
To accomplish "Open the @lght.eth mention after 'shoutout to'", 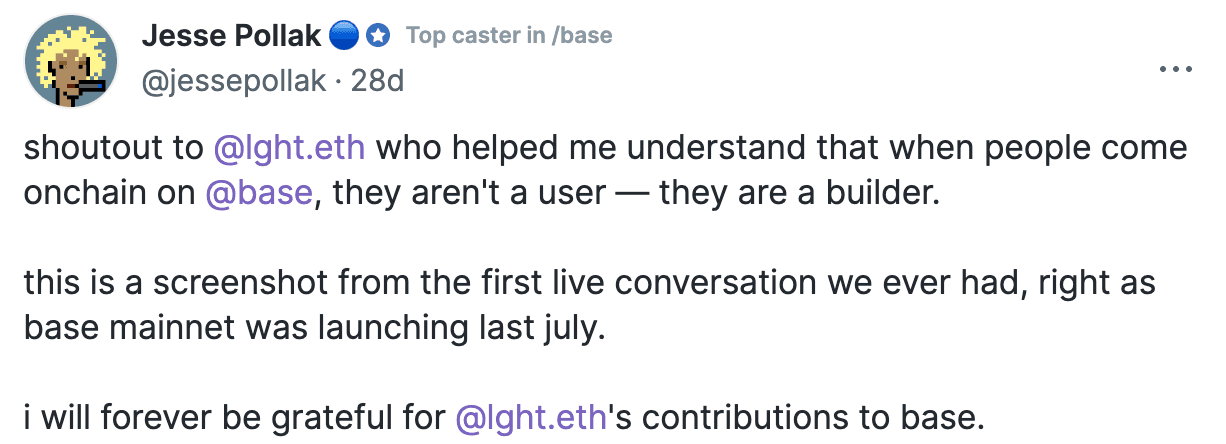I will (x=290, y=148).
